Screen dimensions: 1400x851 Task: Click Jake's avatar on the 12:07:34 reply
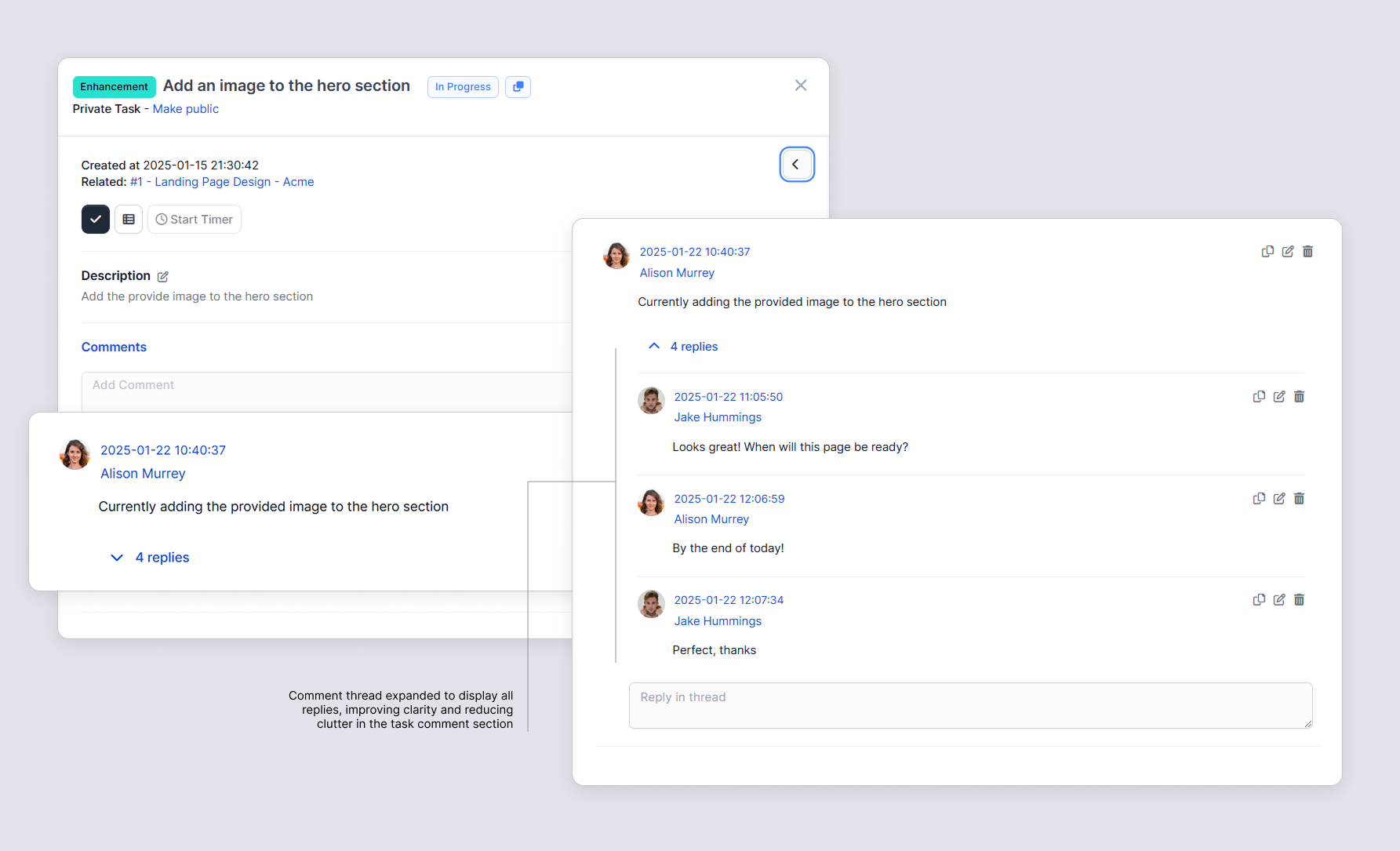click(651, 604)
